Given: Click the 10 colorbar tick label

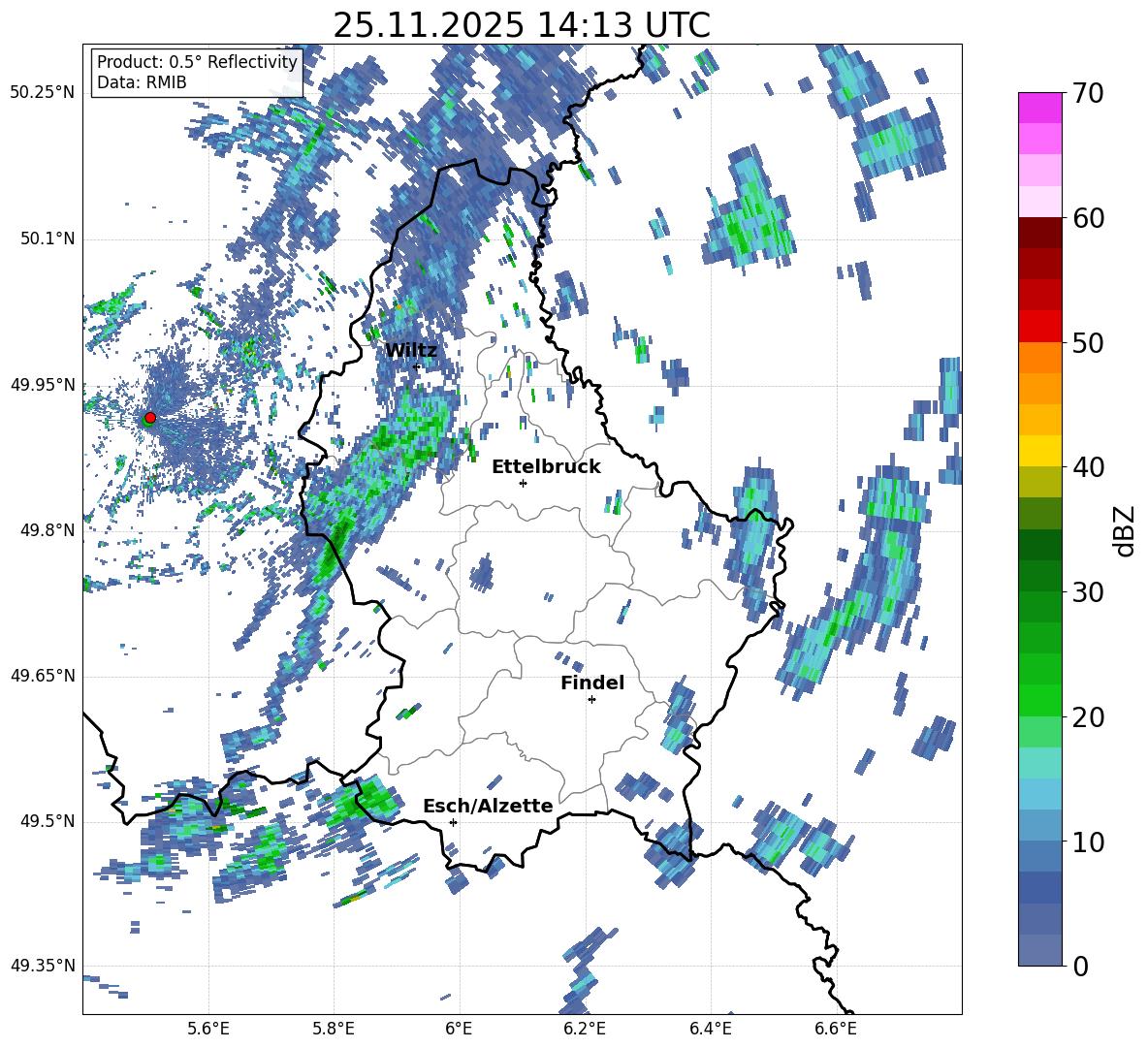Looking at the screenshot, I should point(1088,842).
